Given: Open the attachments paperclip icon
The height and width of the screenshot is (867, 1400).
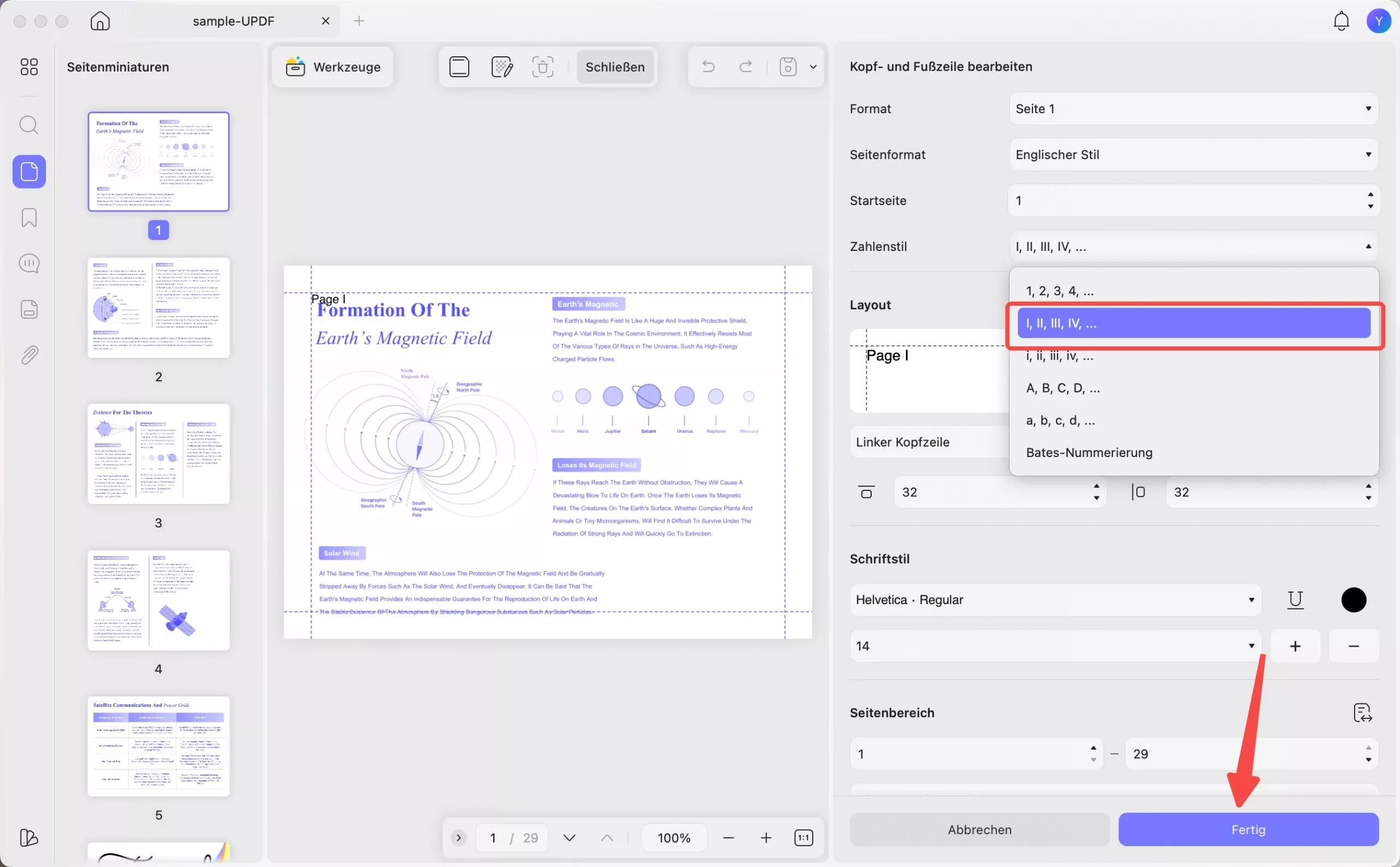Looking at the screenshot, I should coord(28,355).
